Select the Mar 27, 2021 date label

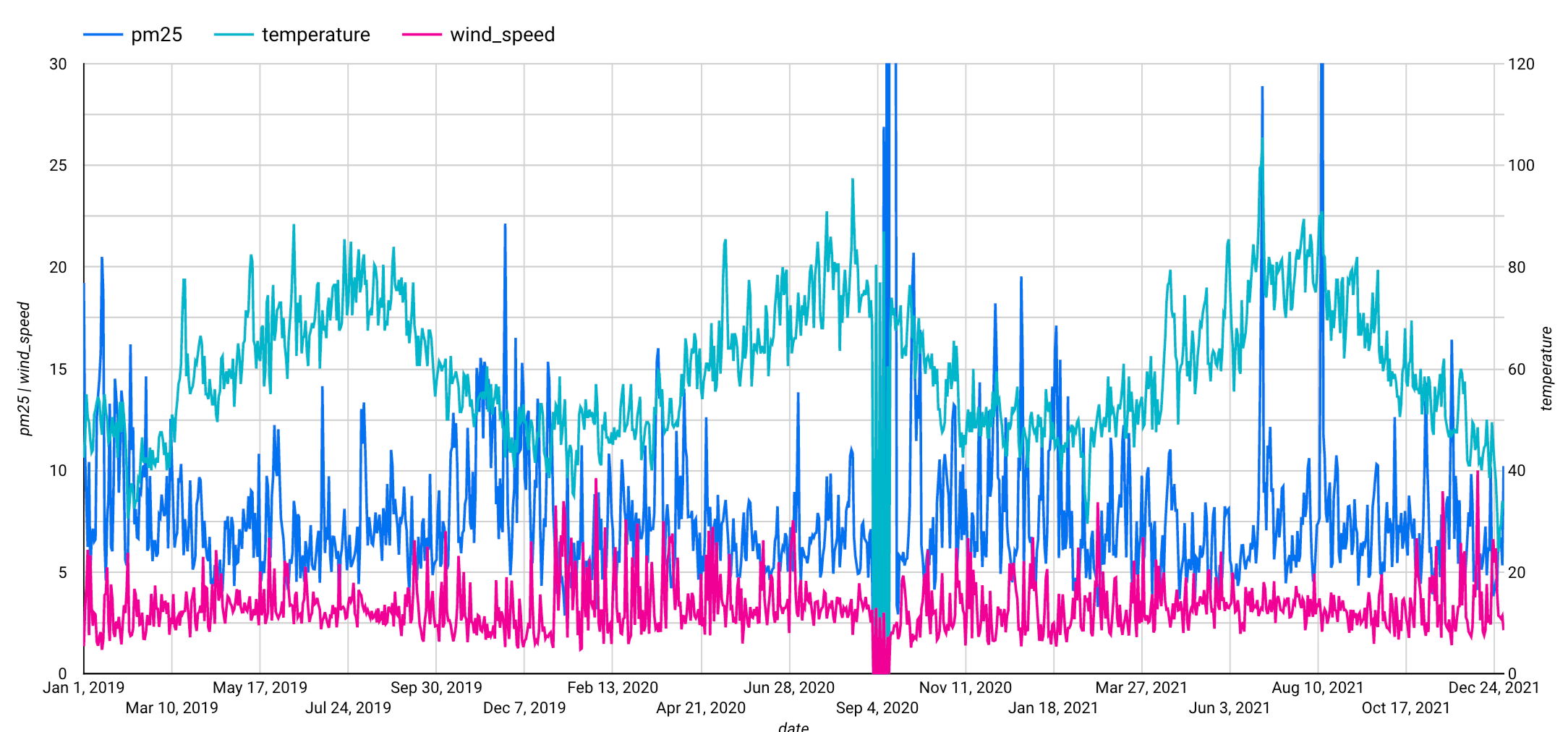1141,687
